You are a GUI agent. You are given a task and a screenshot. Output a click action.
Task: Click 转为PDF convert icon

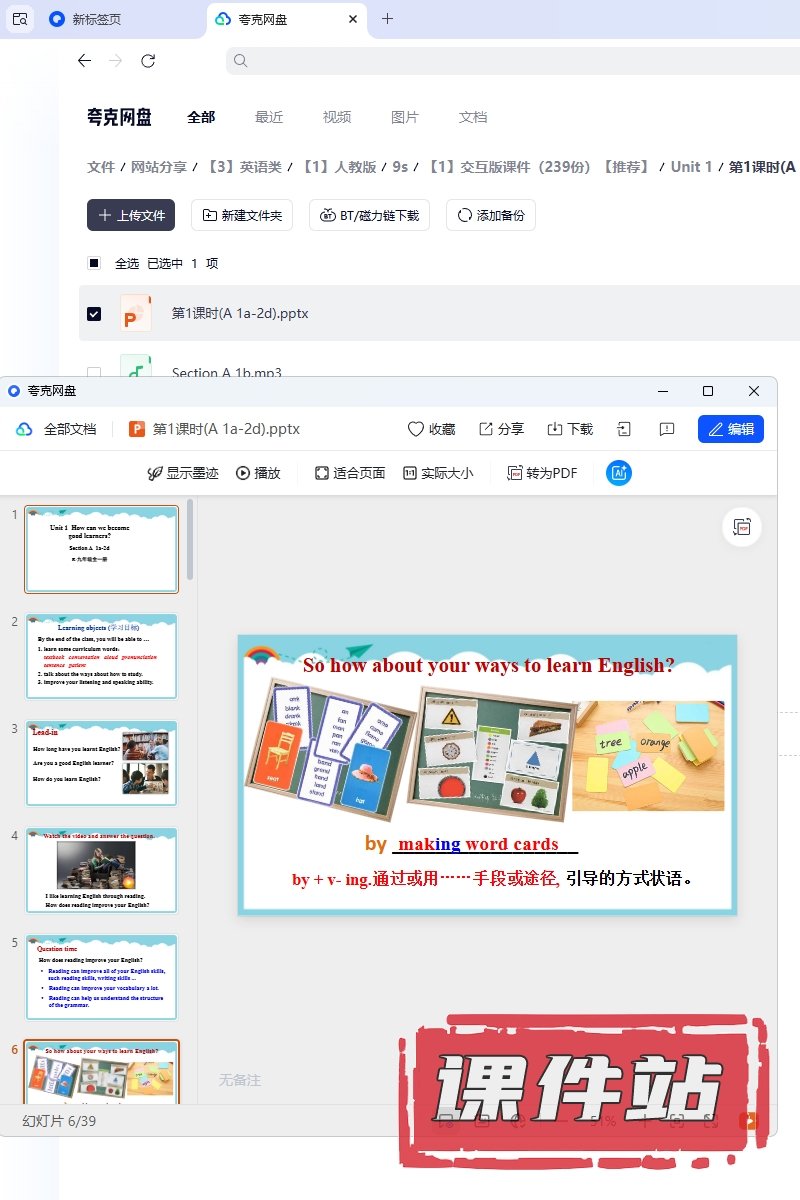pyautogui.click(x=515, y=473)
